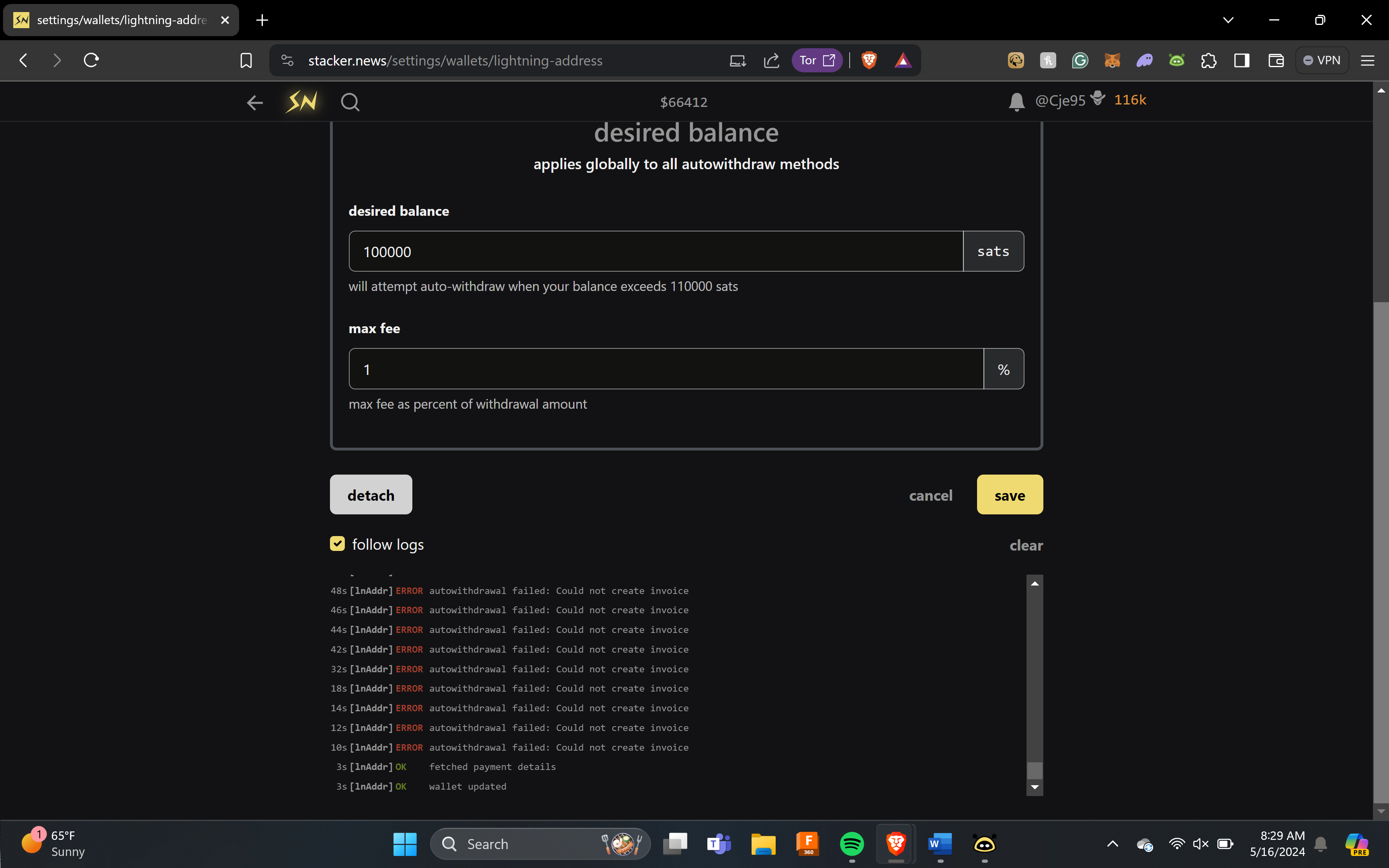Screen dimensions: 1389x868
Task: Click the notification bell icon
Action: coord(1016,102)
